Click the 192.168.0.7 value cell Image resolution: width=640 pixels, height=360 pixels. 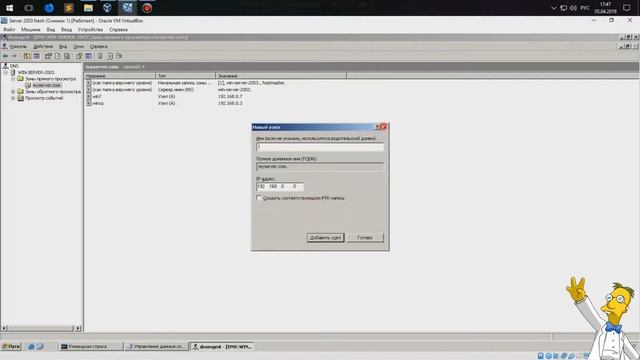coord(230,96)
